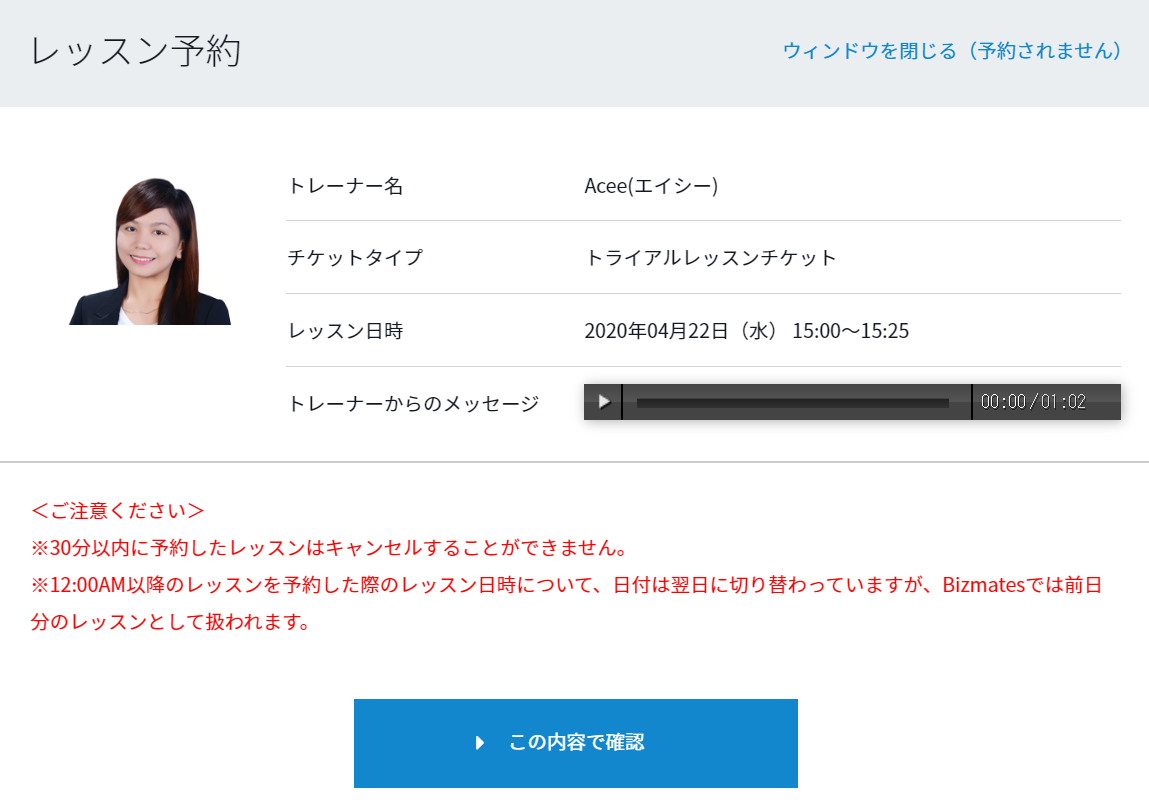
Task: Select the チケットタイプ label
Action: pos(355,258)
